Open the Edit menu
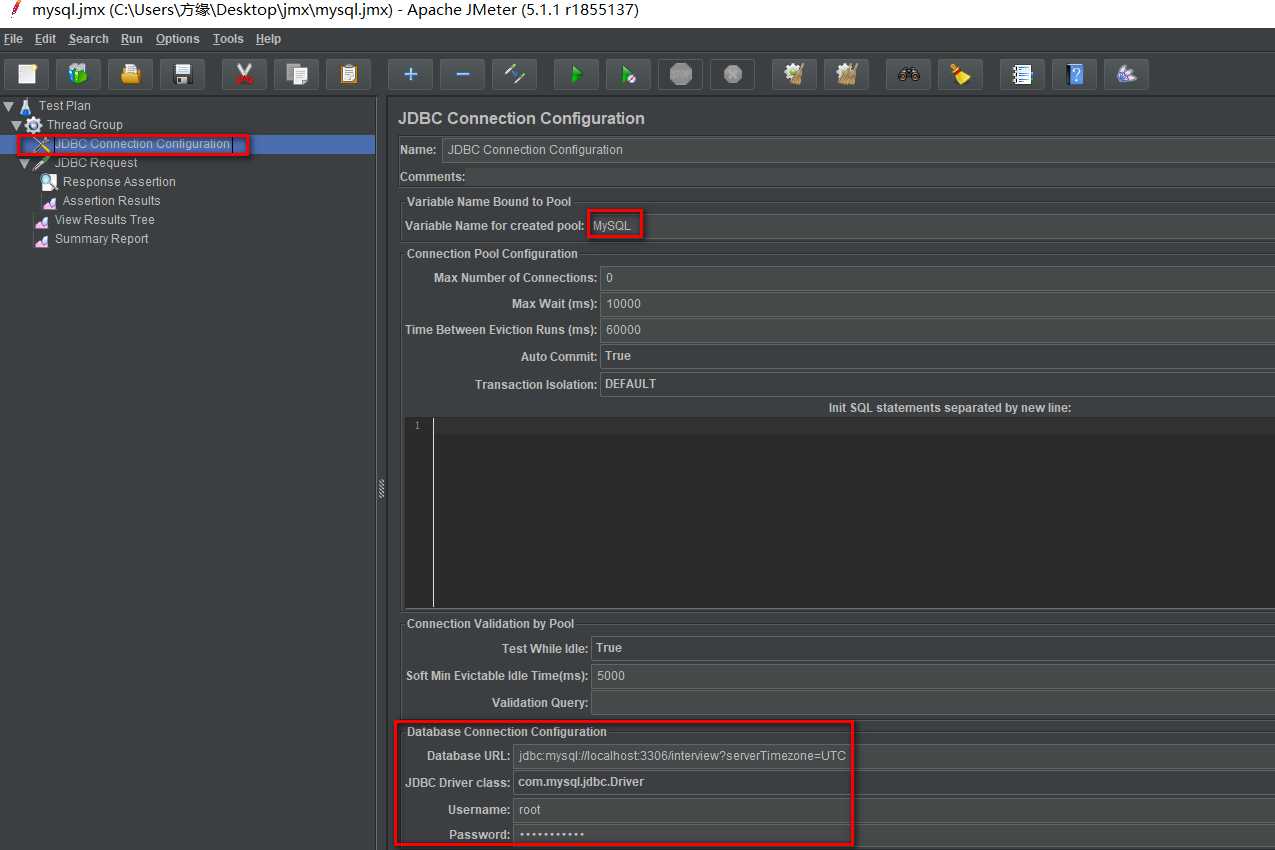The width and height of the screenshot is (1275, 850). (45, 39)
